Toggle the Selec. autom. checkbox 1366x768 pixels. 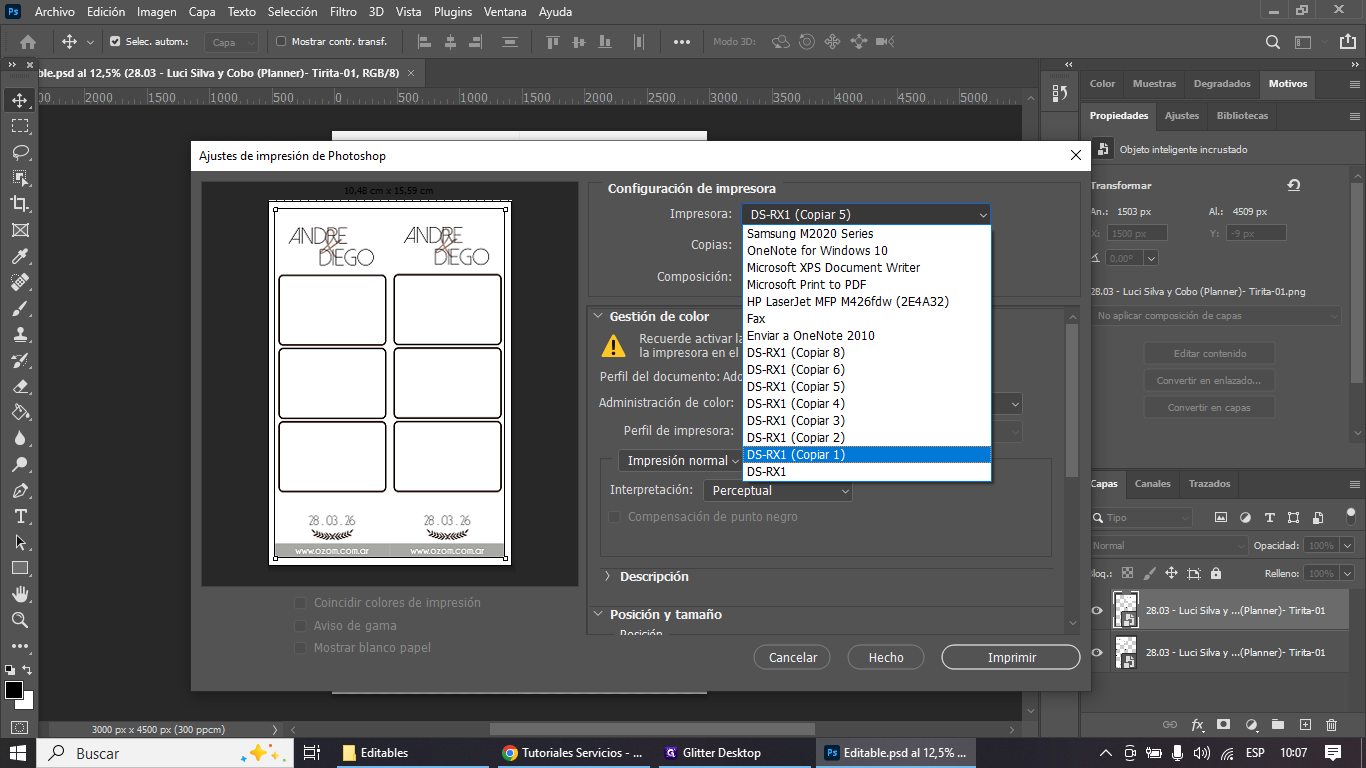[115, 42]
